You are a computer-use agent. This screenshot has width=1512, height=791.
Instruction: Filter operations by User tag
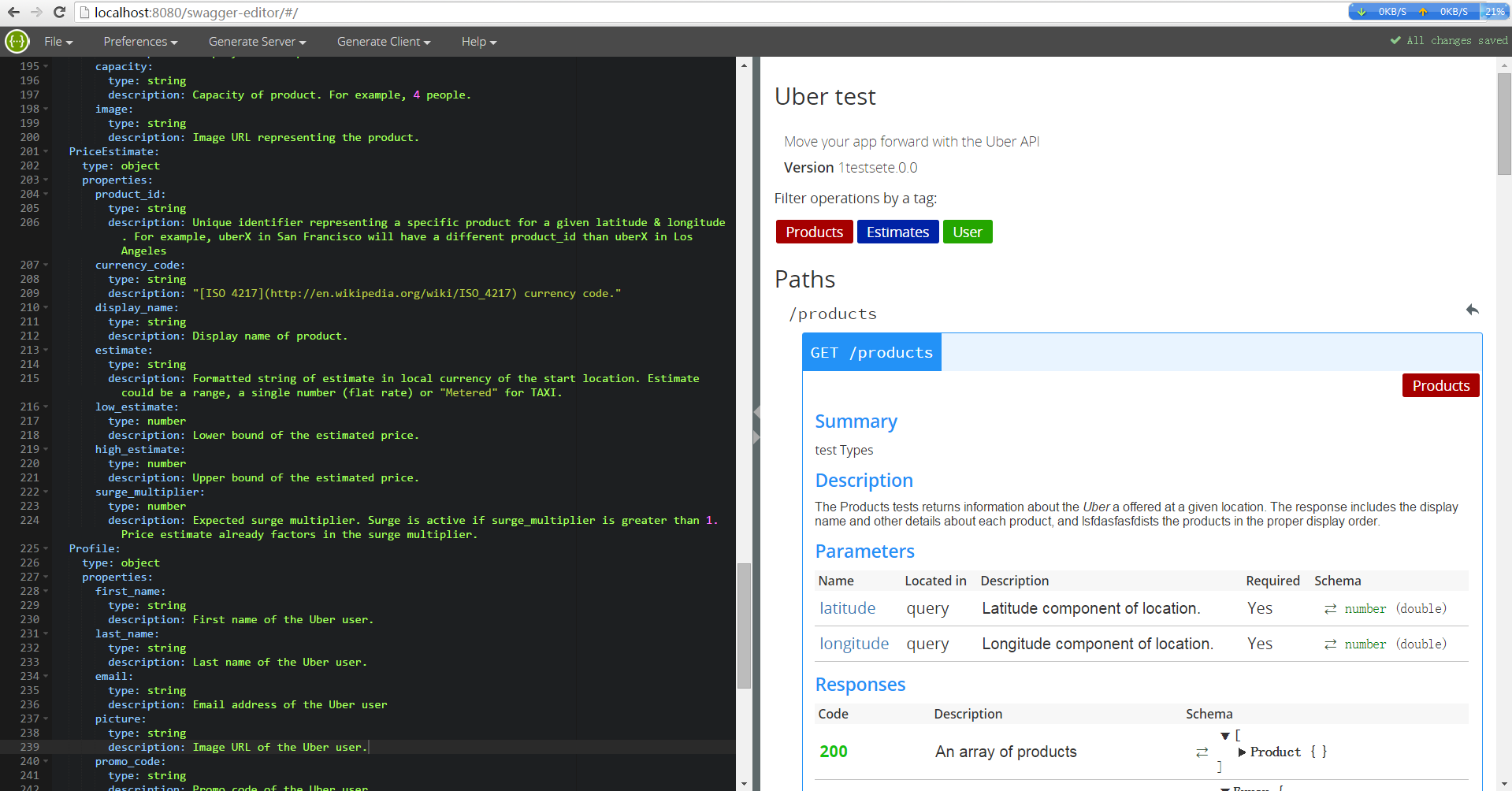click(968, 232)
